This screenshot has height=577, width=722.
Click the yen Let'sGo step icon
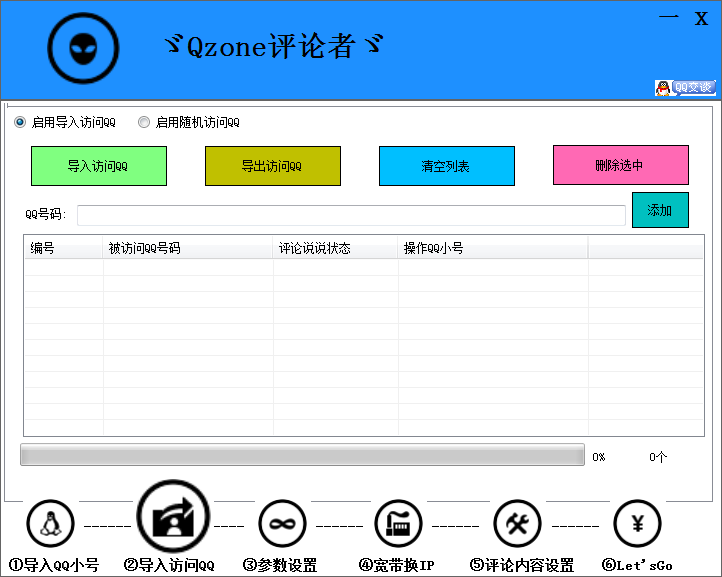638,524
